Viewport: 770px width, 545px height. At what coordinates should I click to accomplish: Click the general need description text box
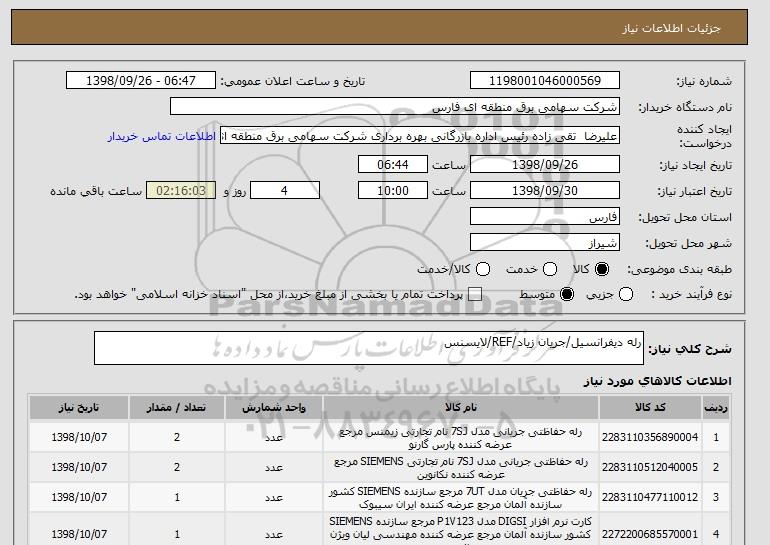(x=369, y=348)
